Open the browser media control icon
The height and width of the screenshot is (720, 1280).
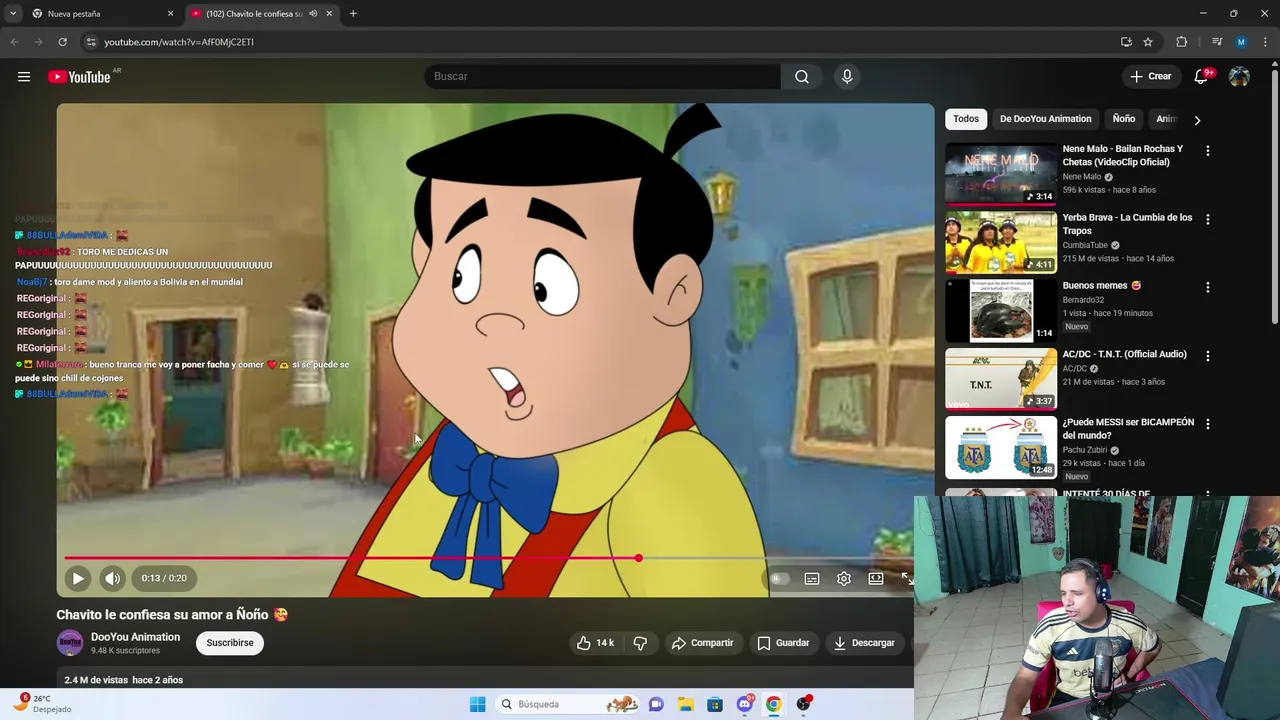1217,42
